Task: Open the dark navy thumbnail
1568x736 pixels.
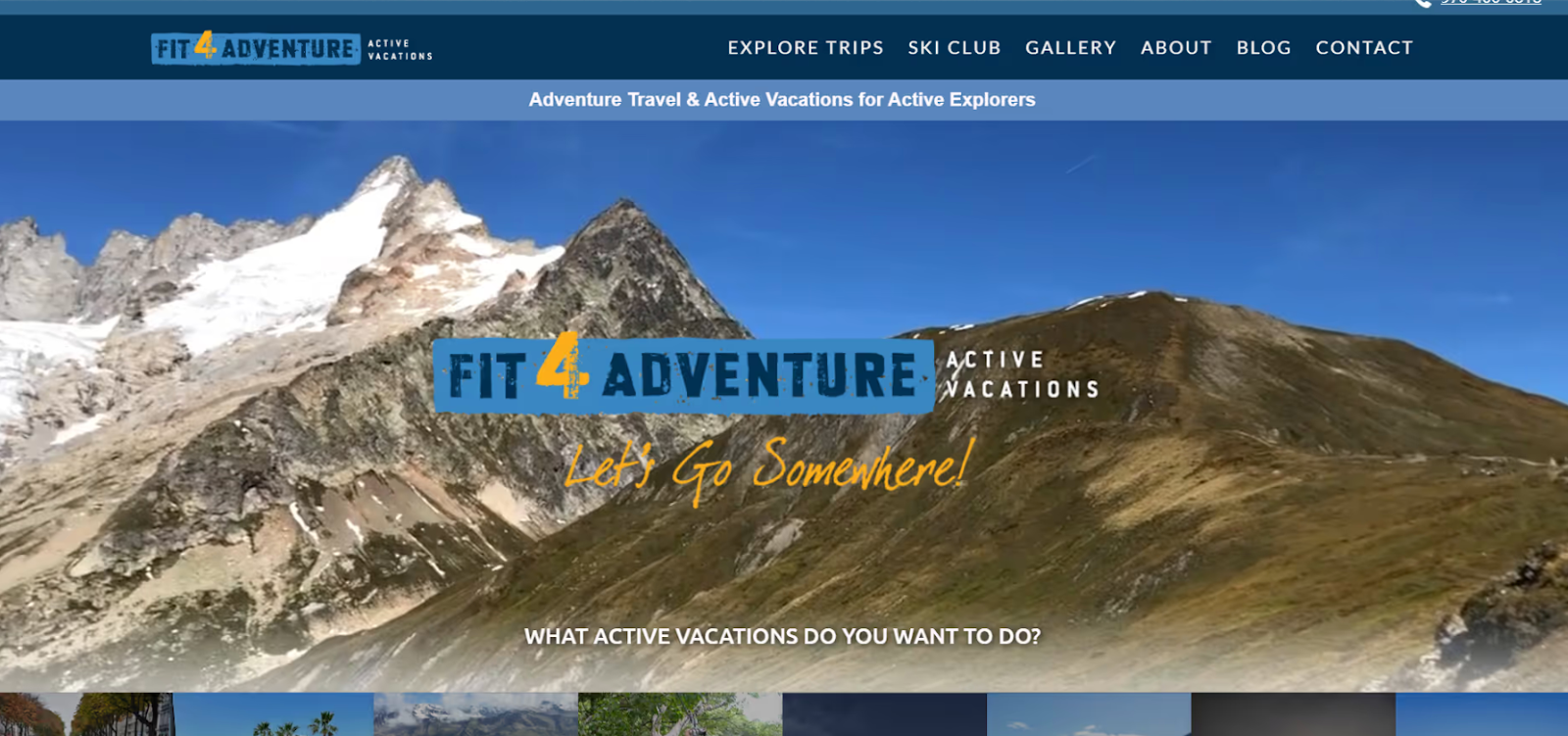Action: [x=884, y=714]
